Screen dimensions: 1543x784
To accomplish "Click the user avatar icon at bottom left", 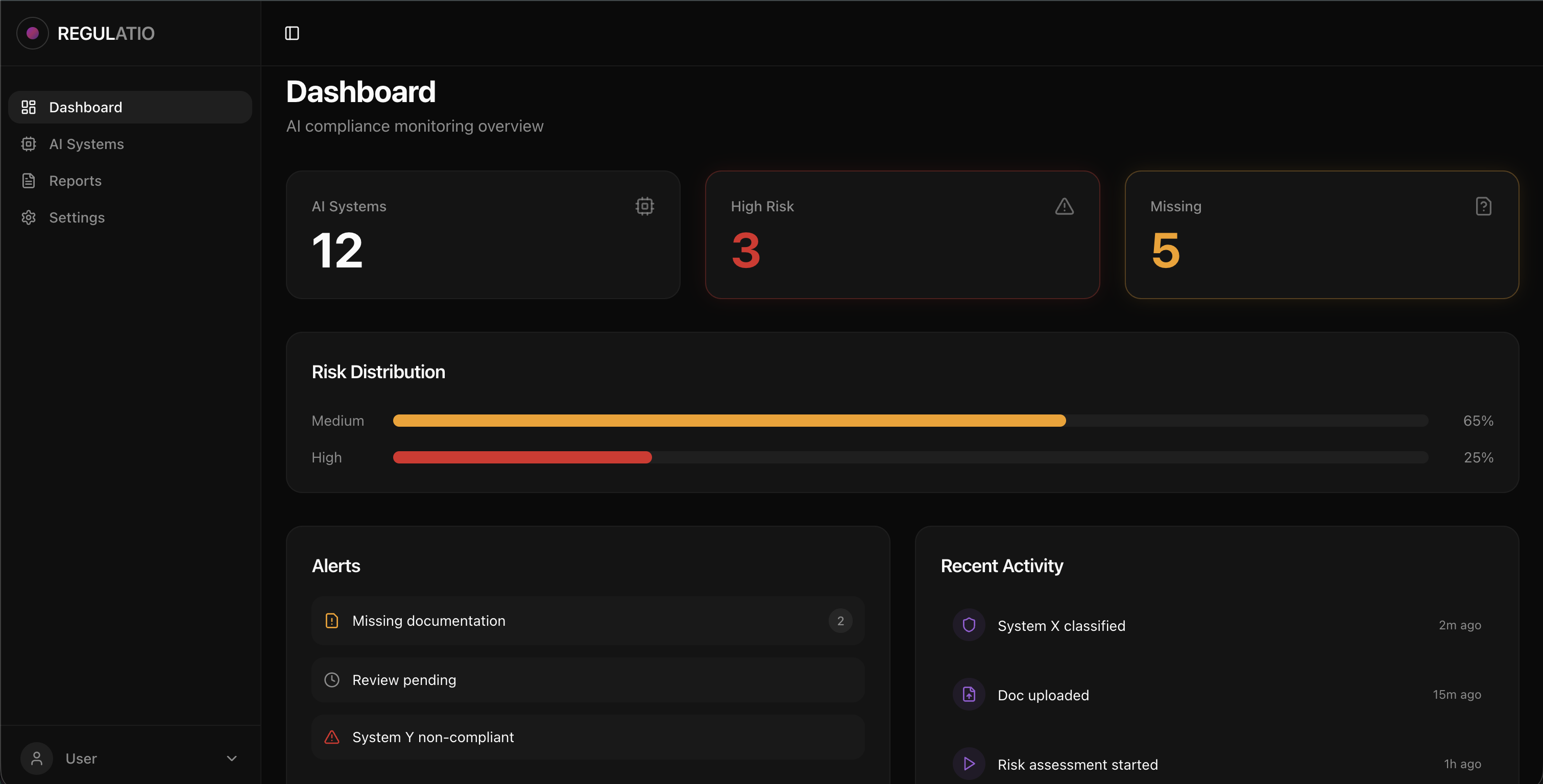I will (37, 757).
